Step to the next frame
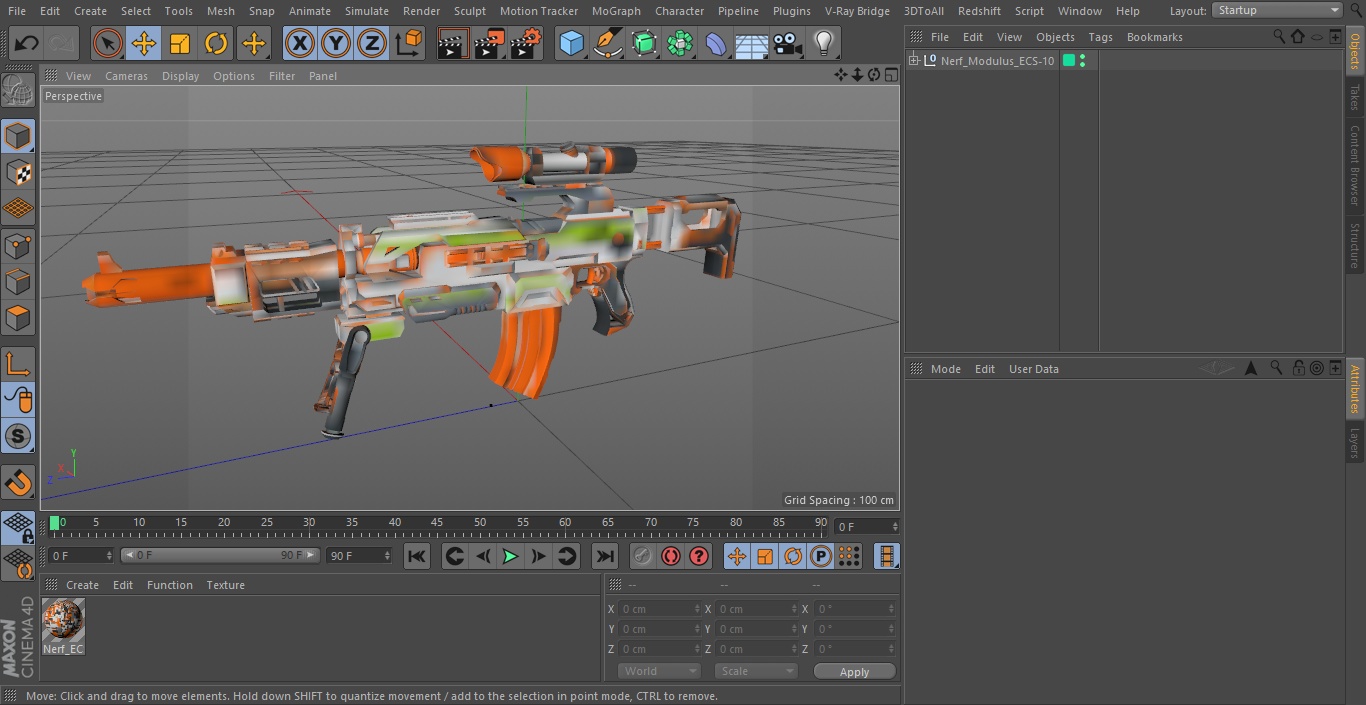 tap(538, 556)
